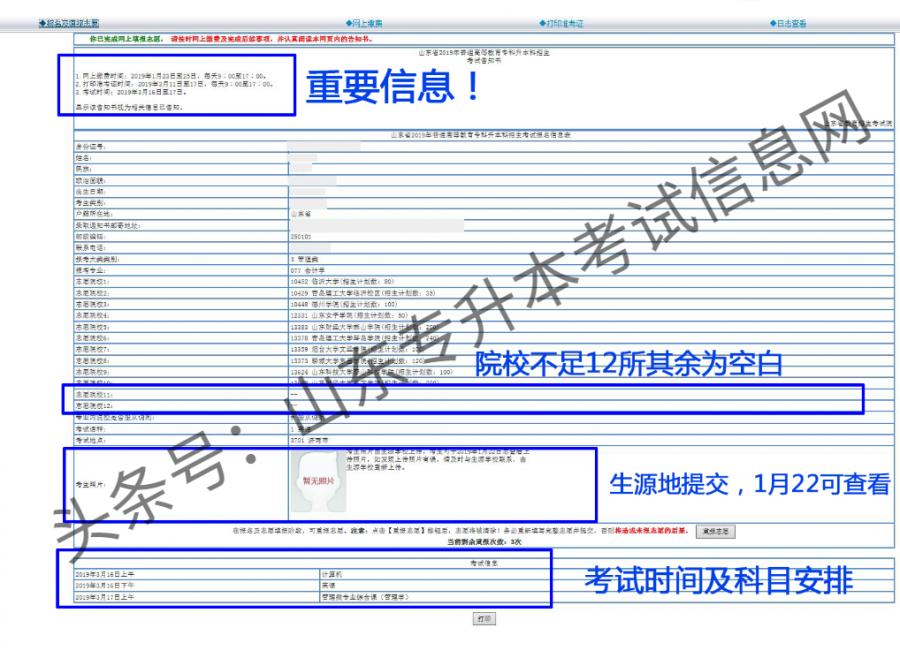Click the 更换志愿 button
The height and width of the screenshot is (658, 900).
pyautogui.click(x=718, y=532)
